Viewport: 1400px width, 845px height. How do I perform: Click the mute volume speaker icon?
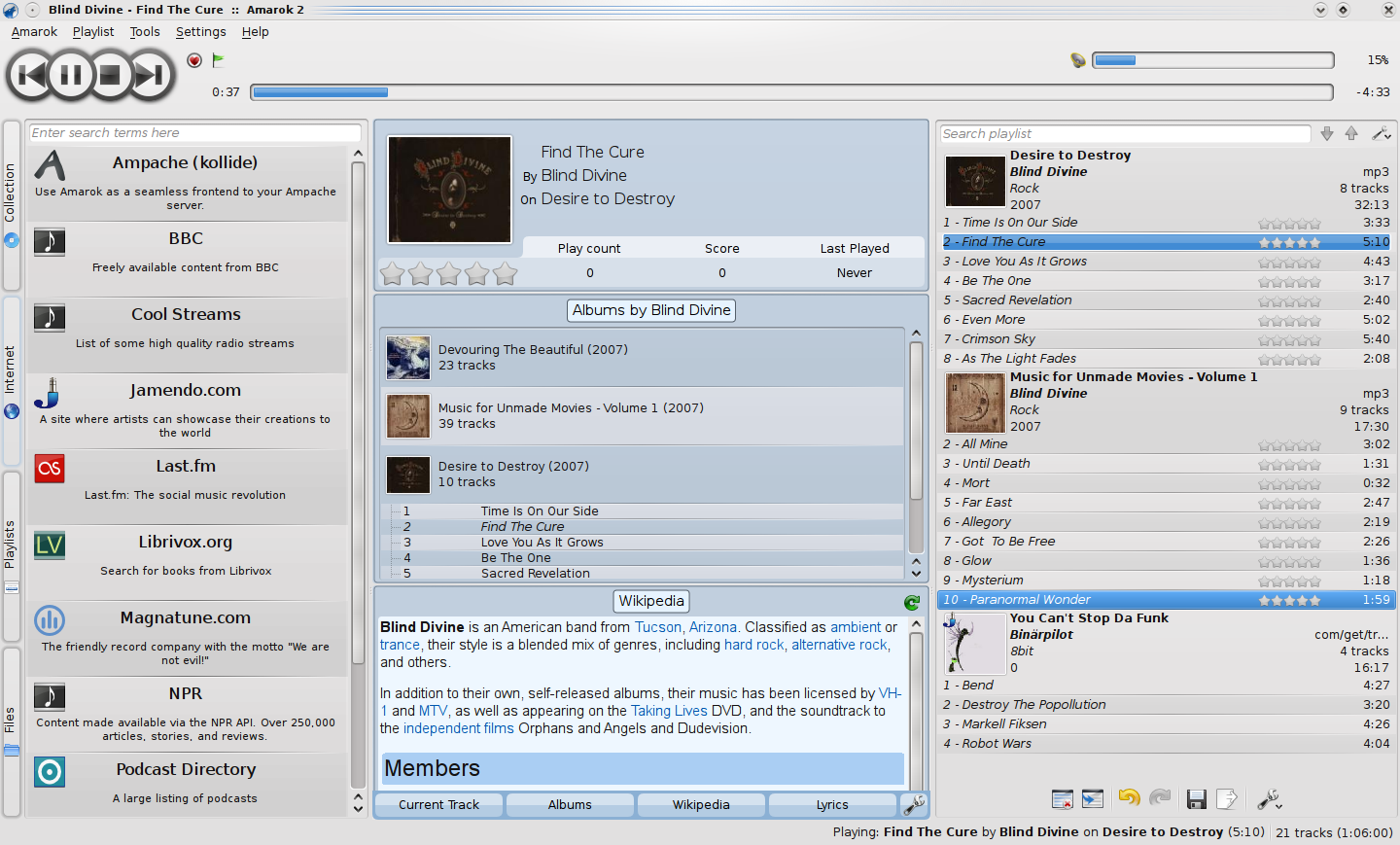pyautogui.click(x=1077, y=60)
